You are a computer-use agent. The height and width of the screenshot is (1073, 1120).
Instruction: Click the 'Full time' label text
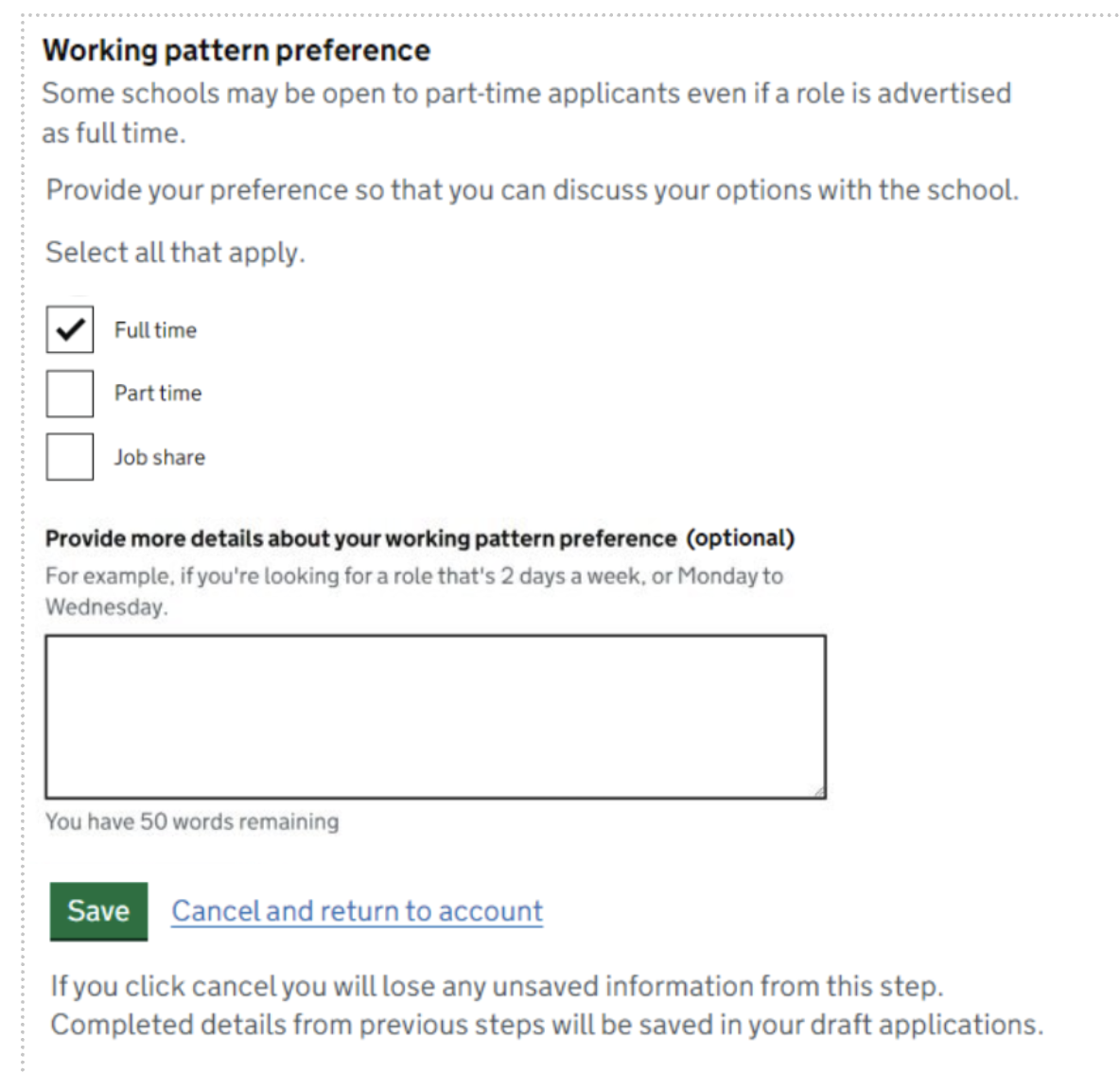tap(156, 330)
